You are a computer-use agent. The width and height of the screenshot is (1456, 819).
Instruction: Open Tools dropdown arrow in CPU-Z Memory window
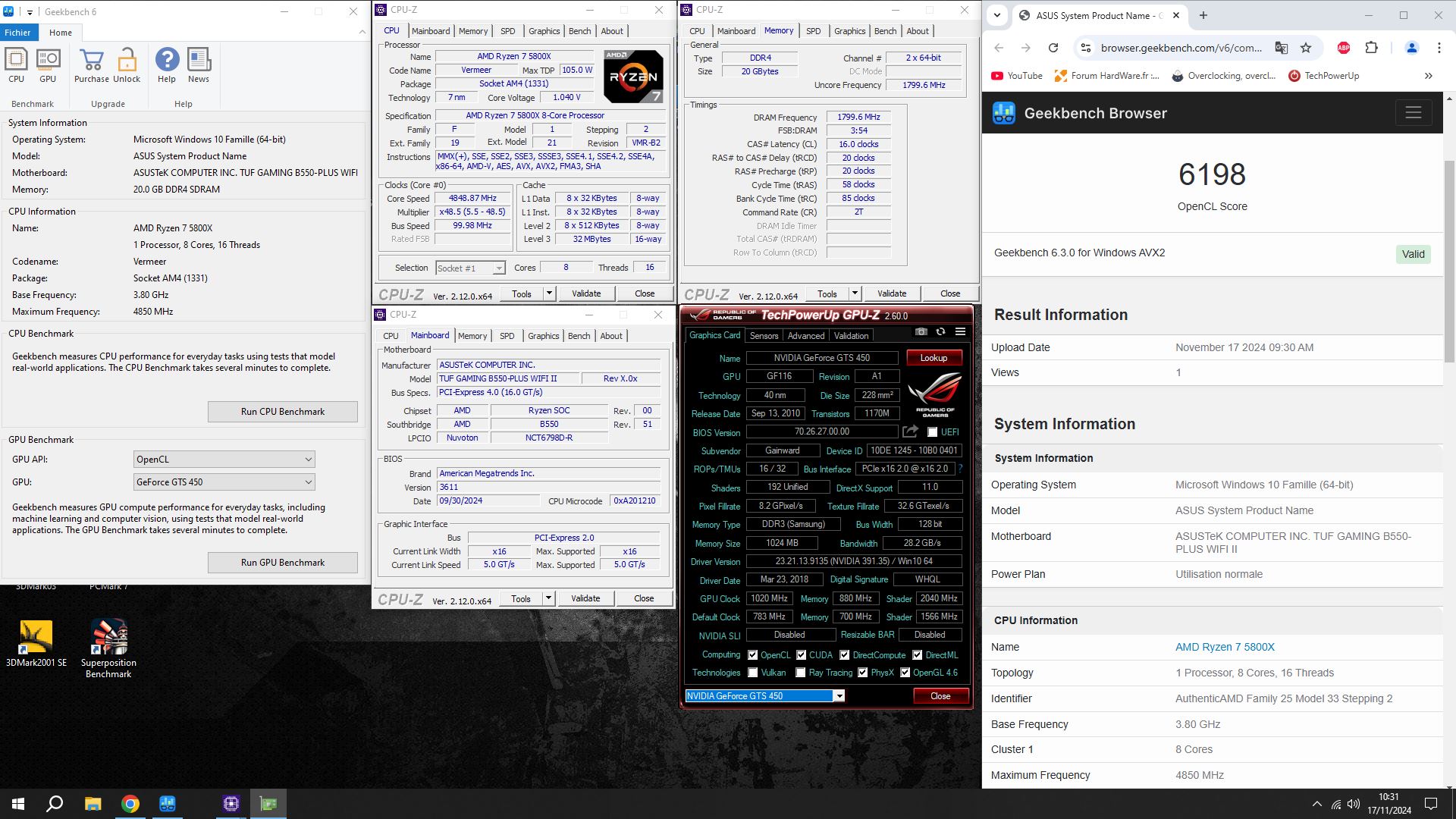(x=855, y=293)
